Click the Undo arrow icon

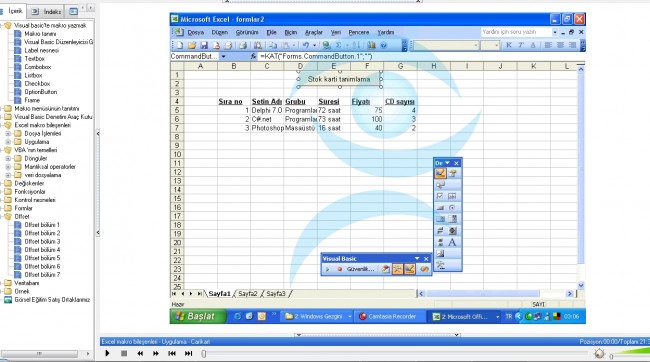click(x=306, y=45)
